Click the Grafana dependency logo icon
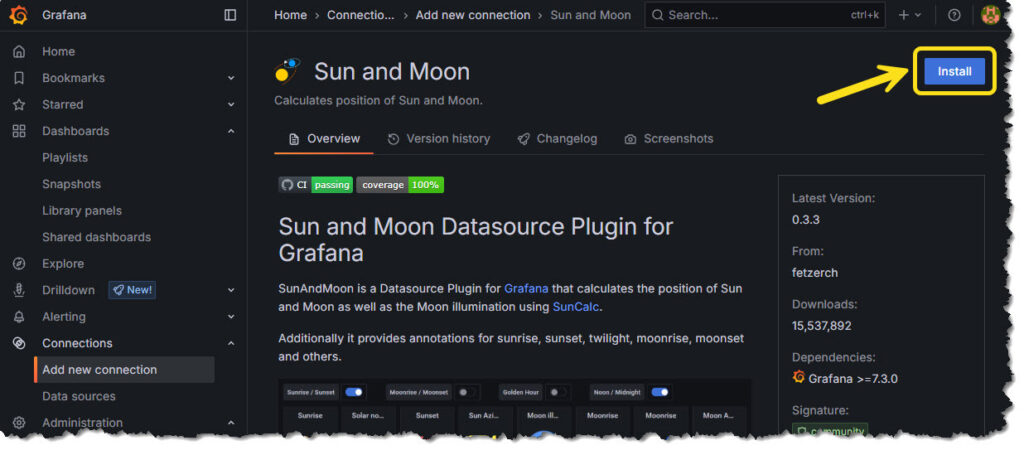The image size is (1024, 450). pos(798,377)
